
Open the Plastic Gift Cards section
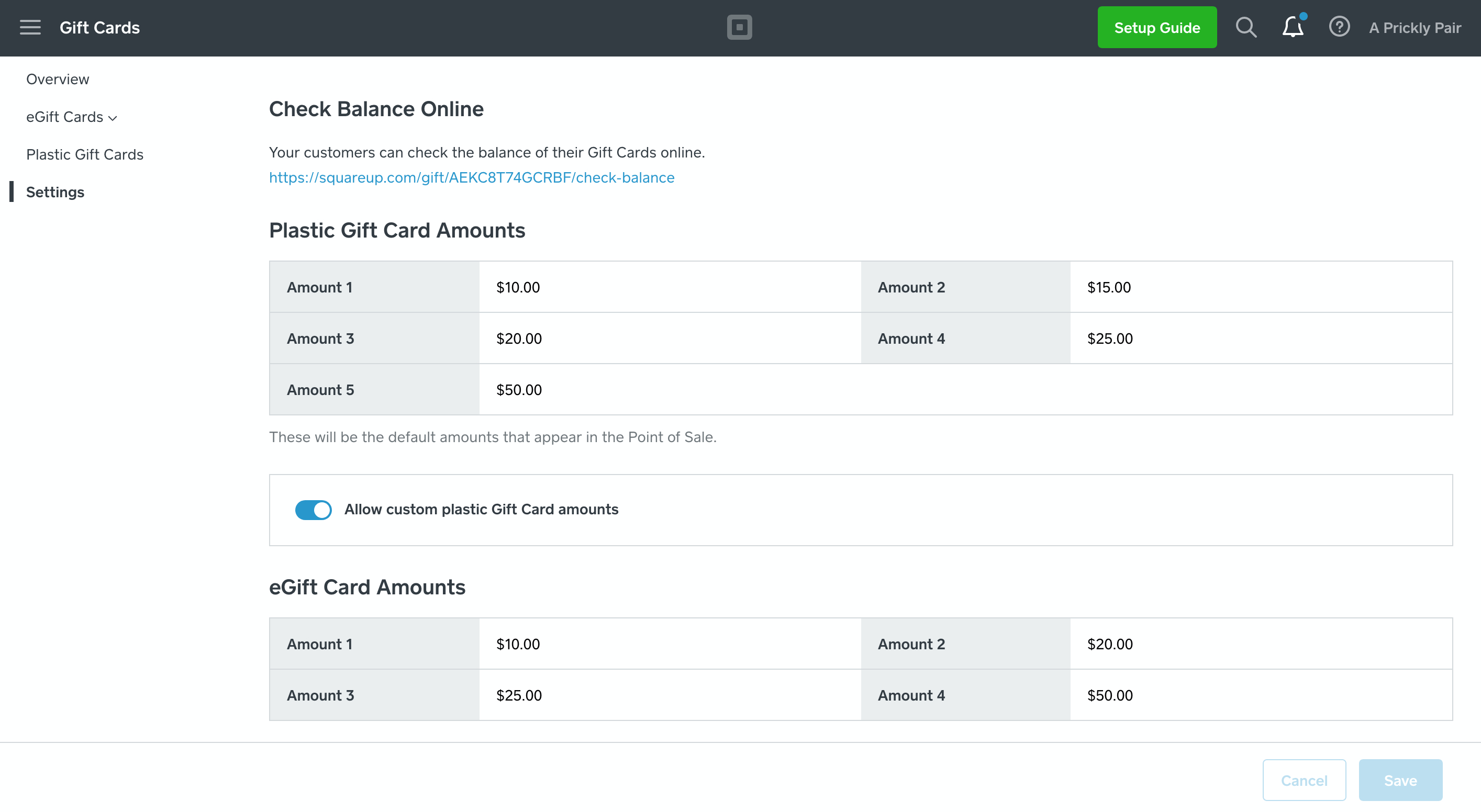(x=84, y=154)
